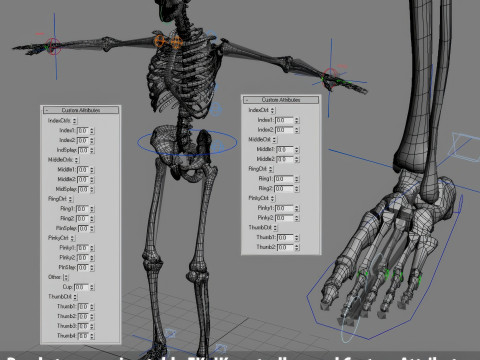Click the PinkyCtrl spinner in left panel
480x360 pixels.
(x=72, y=238)
